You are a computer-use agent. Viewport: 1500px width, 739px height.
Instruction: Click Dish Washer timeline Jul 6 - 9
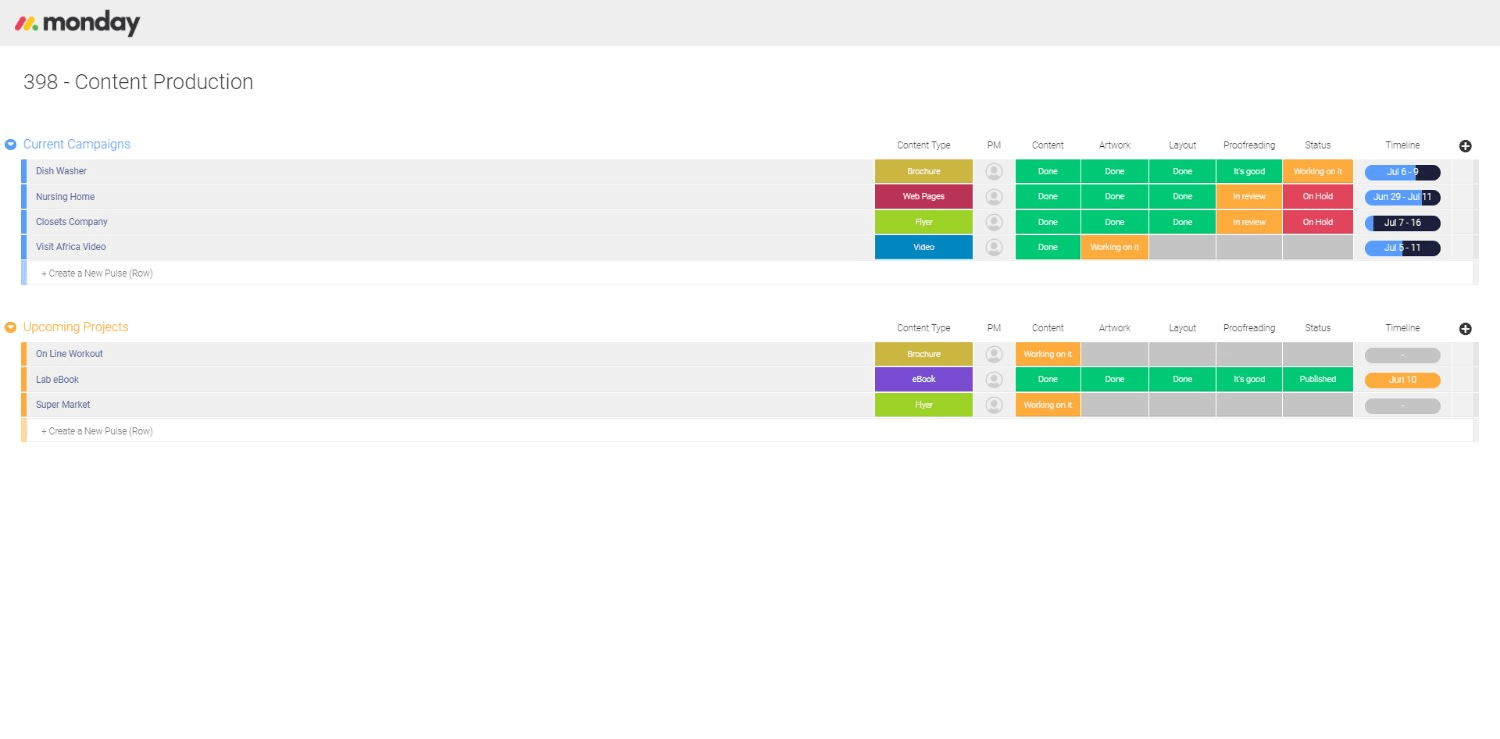[1402, 172]
